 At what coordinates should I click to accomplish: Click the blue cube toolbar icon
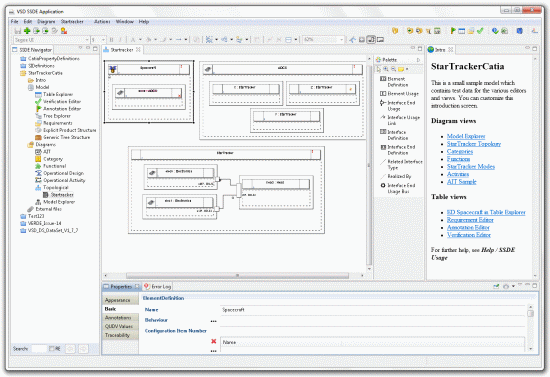519,31
